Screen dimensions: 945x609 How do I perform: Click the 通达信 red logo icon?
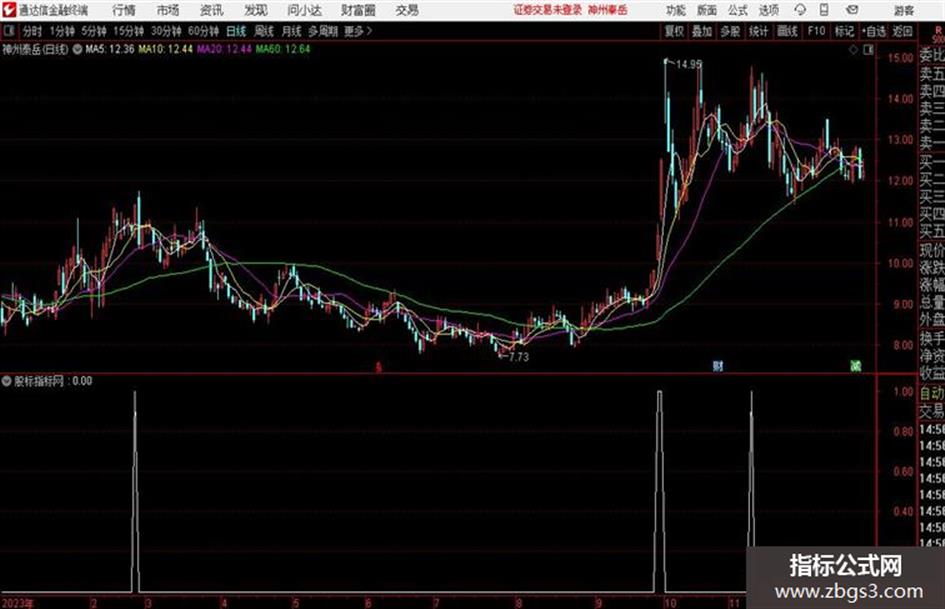click(x=9, y=10)
